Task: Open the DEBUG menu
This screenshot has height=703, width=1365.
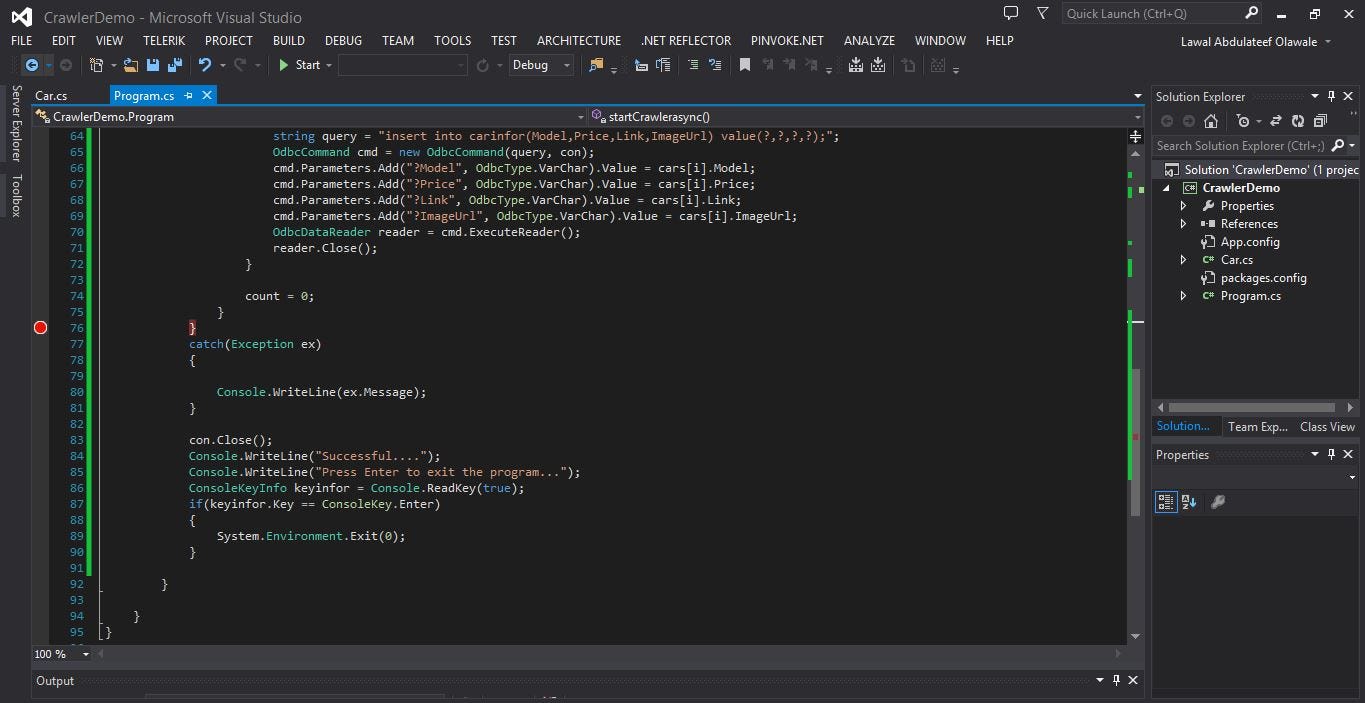Action: click(x=343, y=41)
